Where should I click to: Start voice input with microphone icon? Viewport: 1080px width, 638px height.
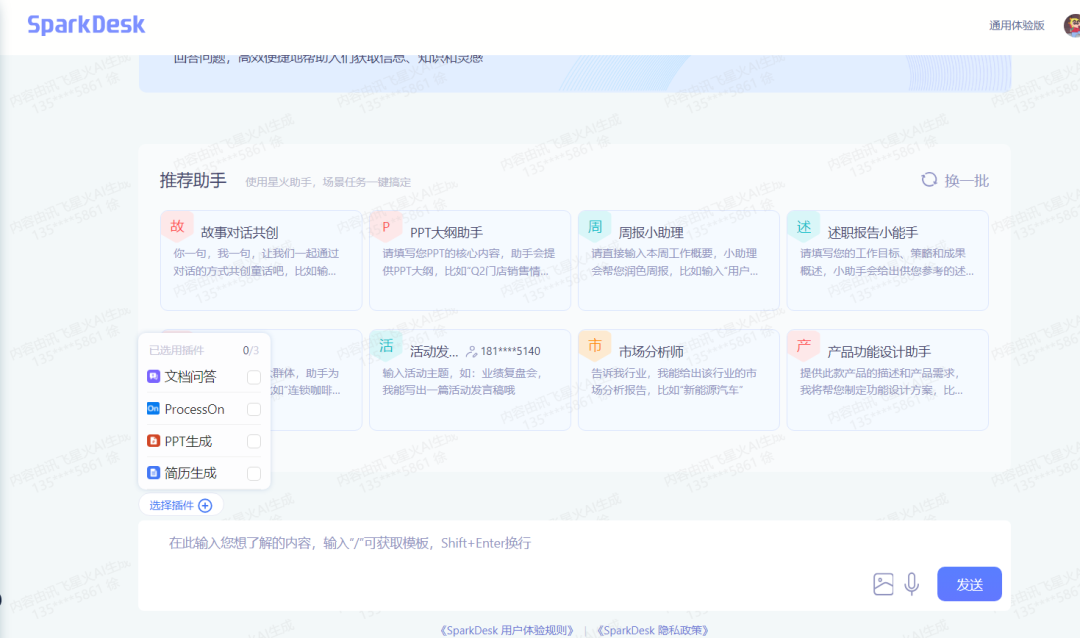911,584
